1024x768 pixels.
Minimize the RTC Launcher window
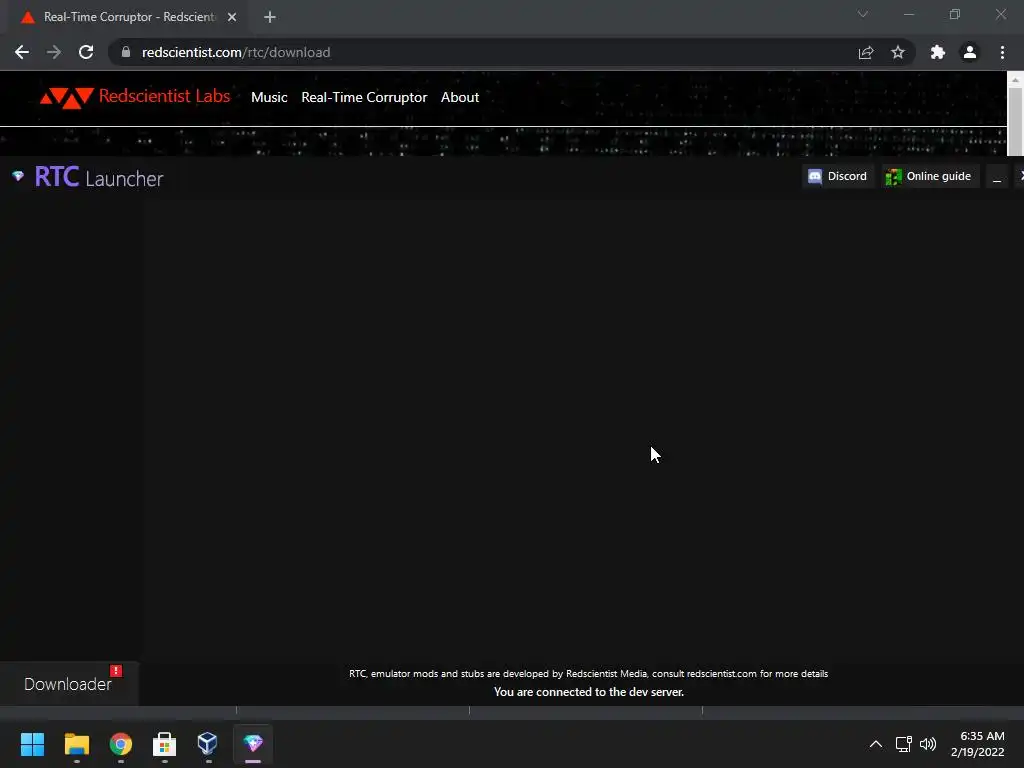pyautogui.click(x=997, y=176)
